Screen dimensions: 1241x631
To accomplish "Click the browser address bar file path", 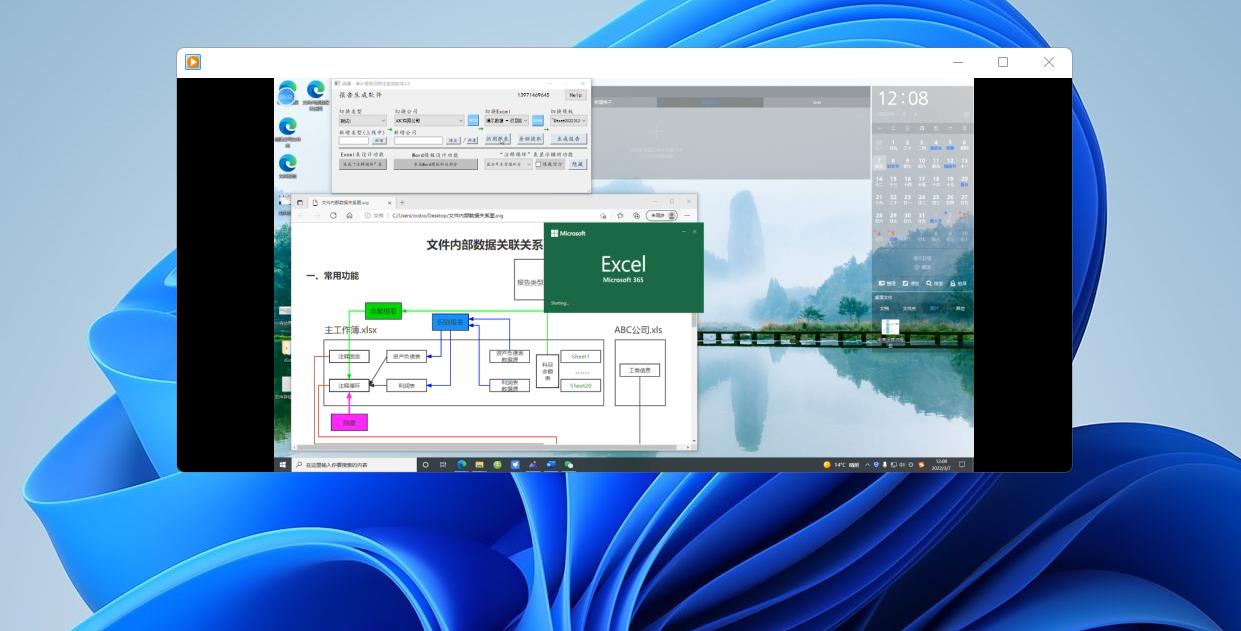I will (x=447, y=215).
